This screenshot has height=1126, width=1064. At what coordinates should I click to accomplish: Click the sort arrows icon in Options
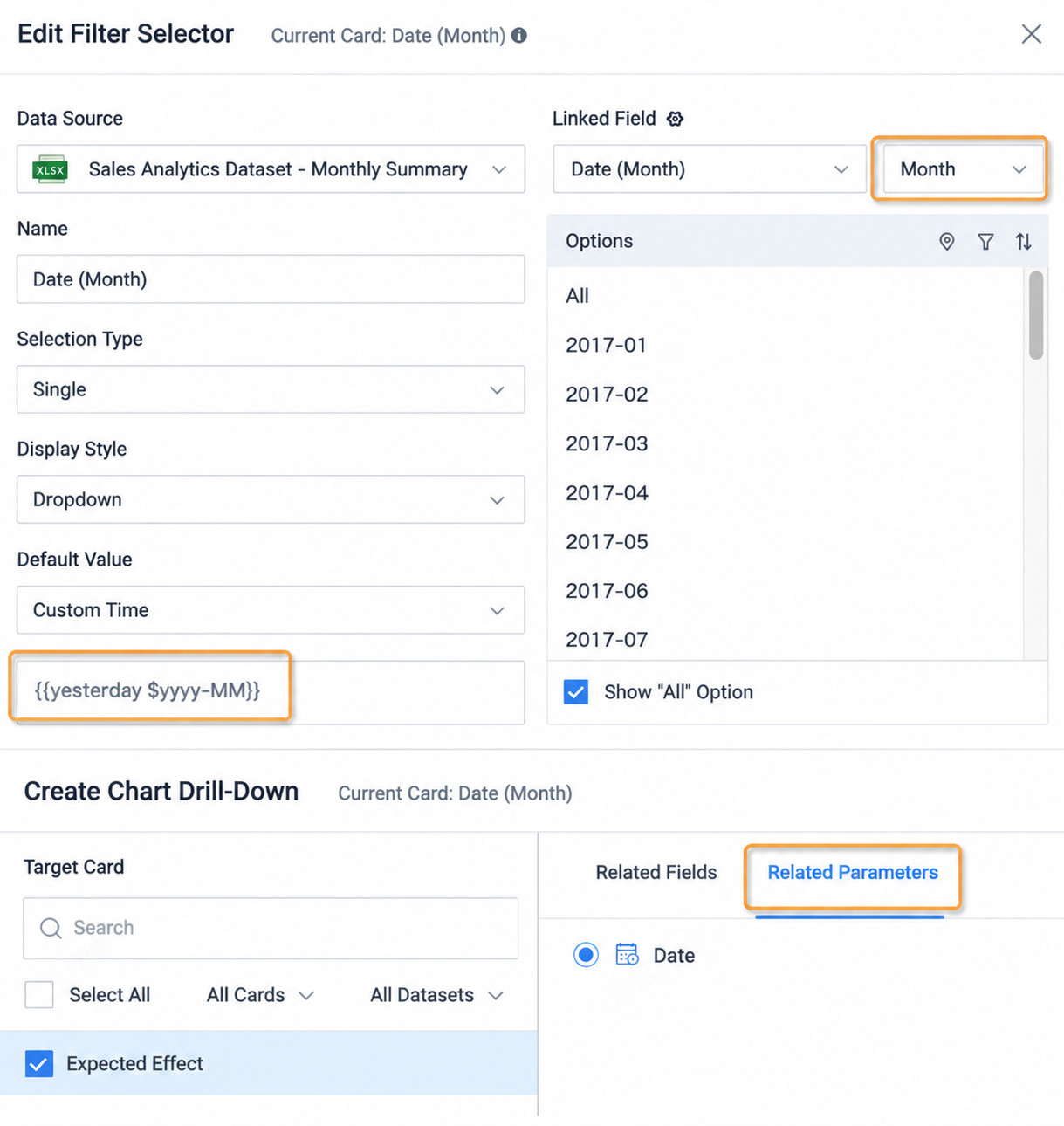pos(1024,242)
